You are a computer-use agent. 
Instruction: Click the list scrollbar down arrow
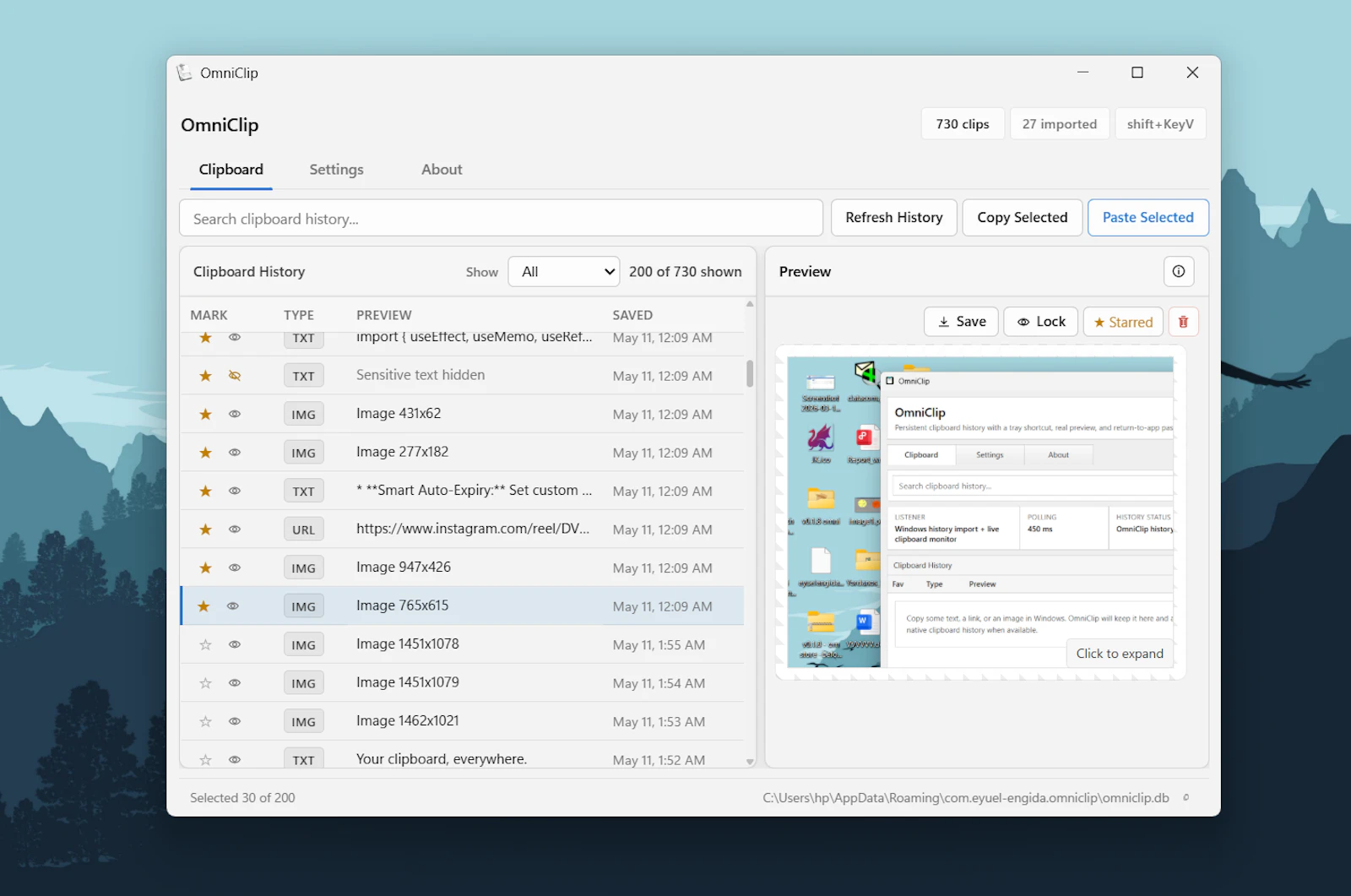pyautogui.click(x=750, y=762)
